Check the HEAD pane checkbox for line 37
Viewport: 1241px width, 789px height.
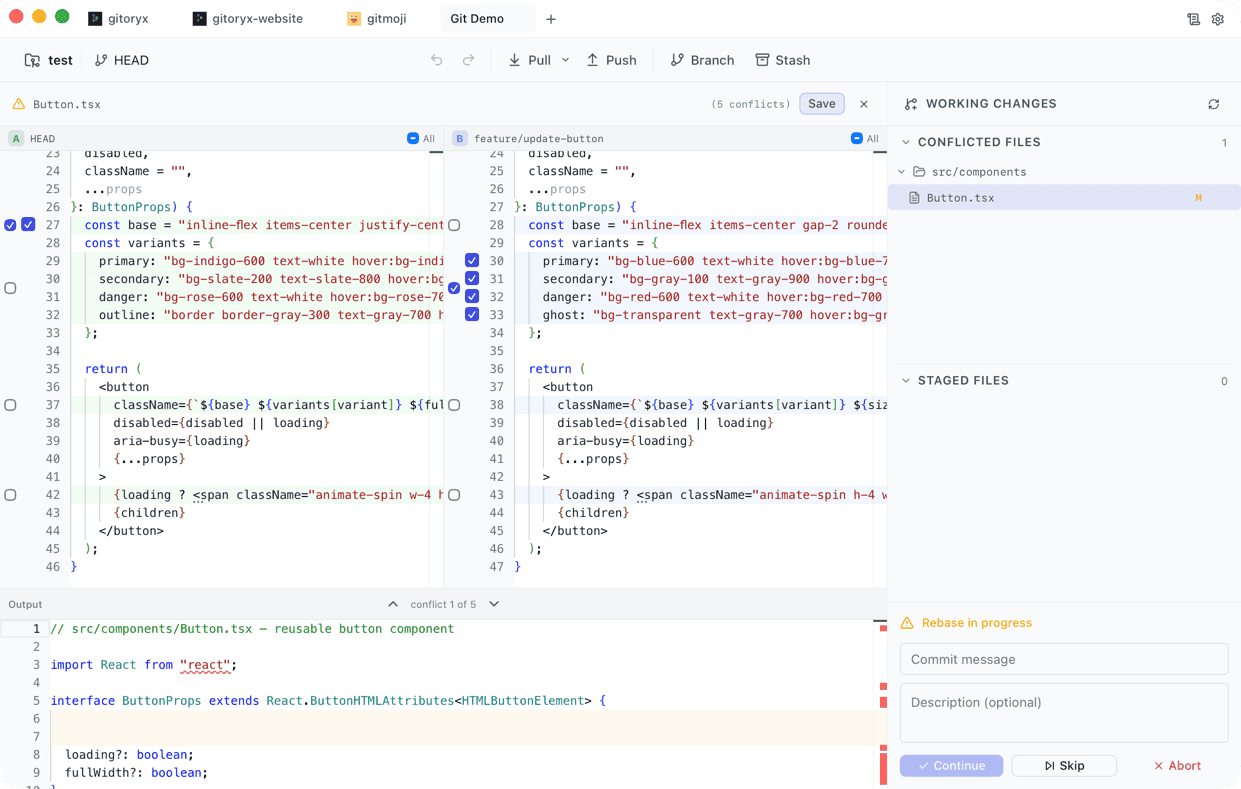click(x=10, y=405)
